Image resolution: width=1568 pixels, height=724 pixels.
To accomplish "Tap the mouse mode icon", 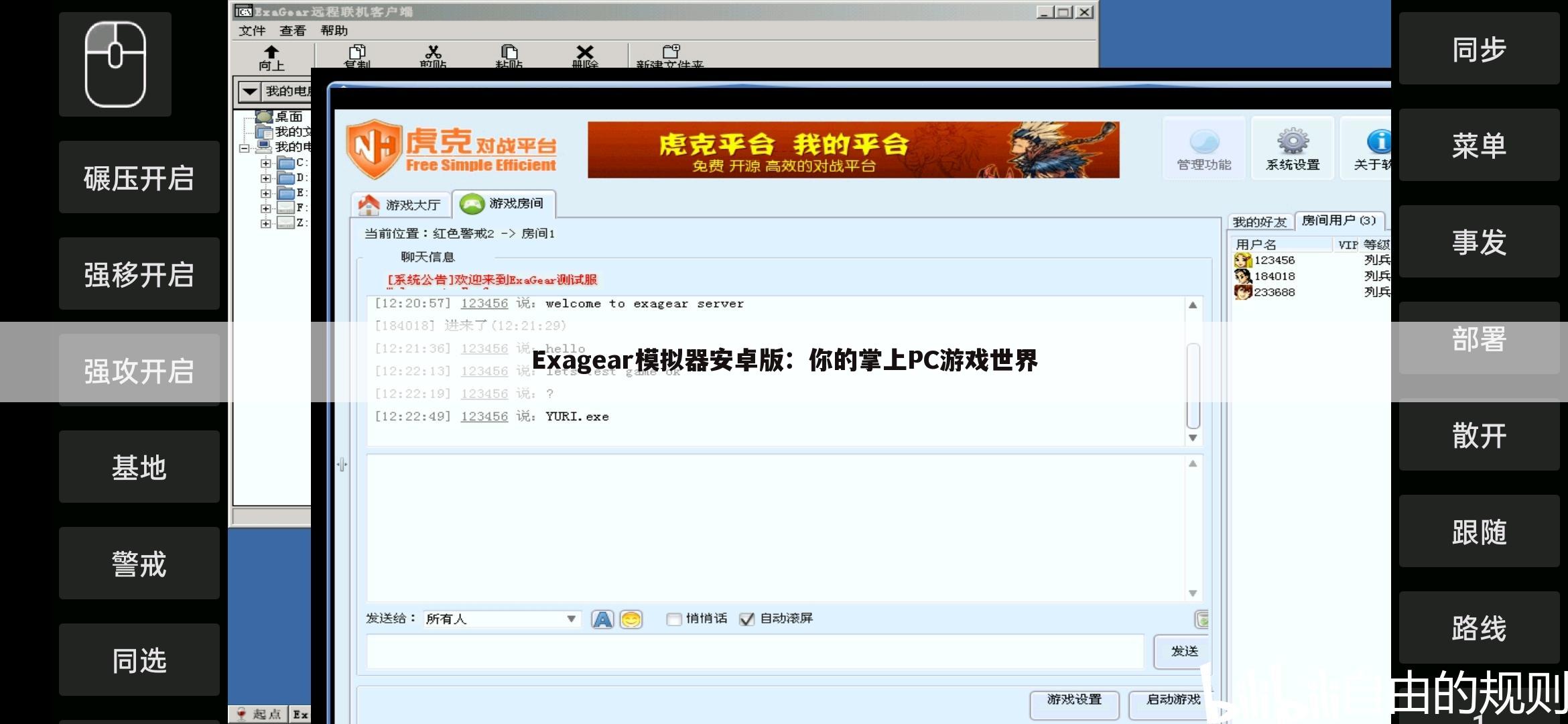I will coord(115,64).
